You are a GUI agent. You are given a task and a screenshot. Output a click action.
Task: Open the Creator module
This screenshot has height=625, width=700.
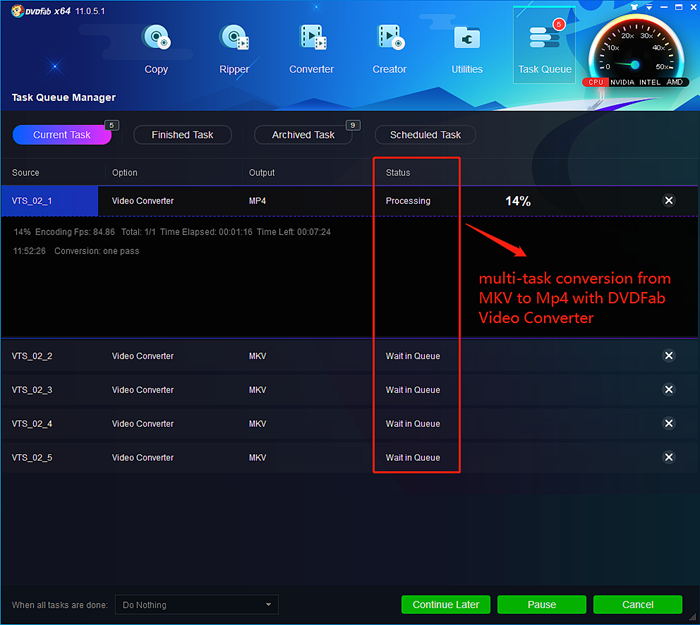click(389, 49)
